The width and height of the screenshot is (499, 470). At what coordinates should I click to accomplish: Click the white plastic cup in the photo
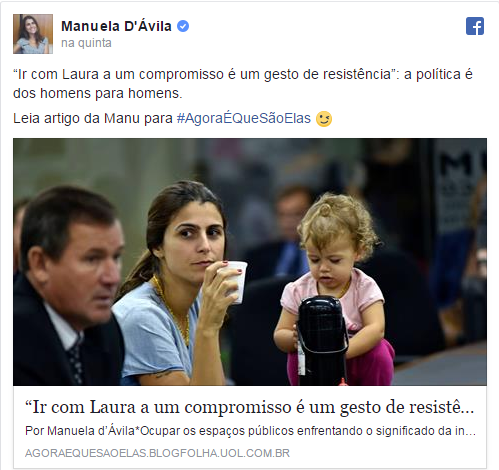coord(235,282)
